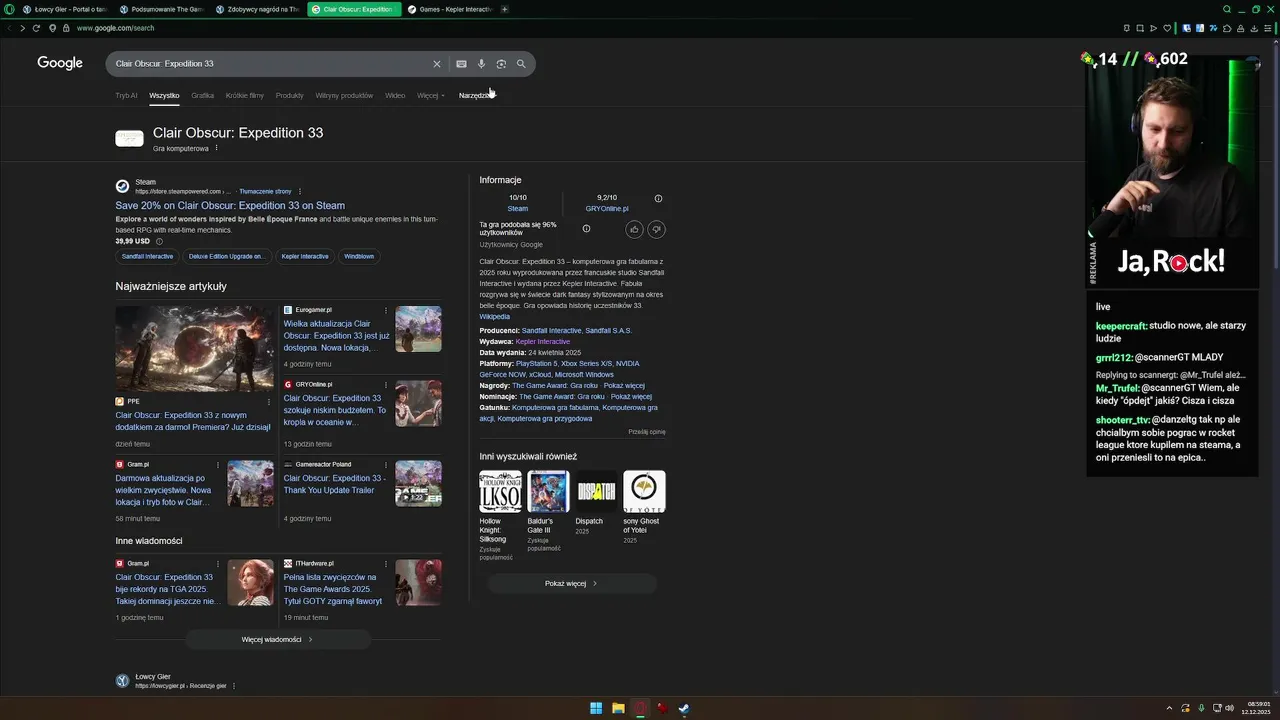Switch to Łowcy Gier browser tab

click(65, 9)
